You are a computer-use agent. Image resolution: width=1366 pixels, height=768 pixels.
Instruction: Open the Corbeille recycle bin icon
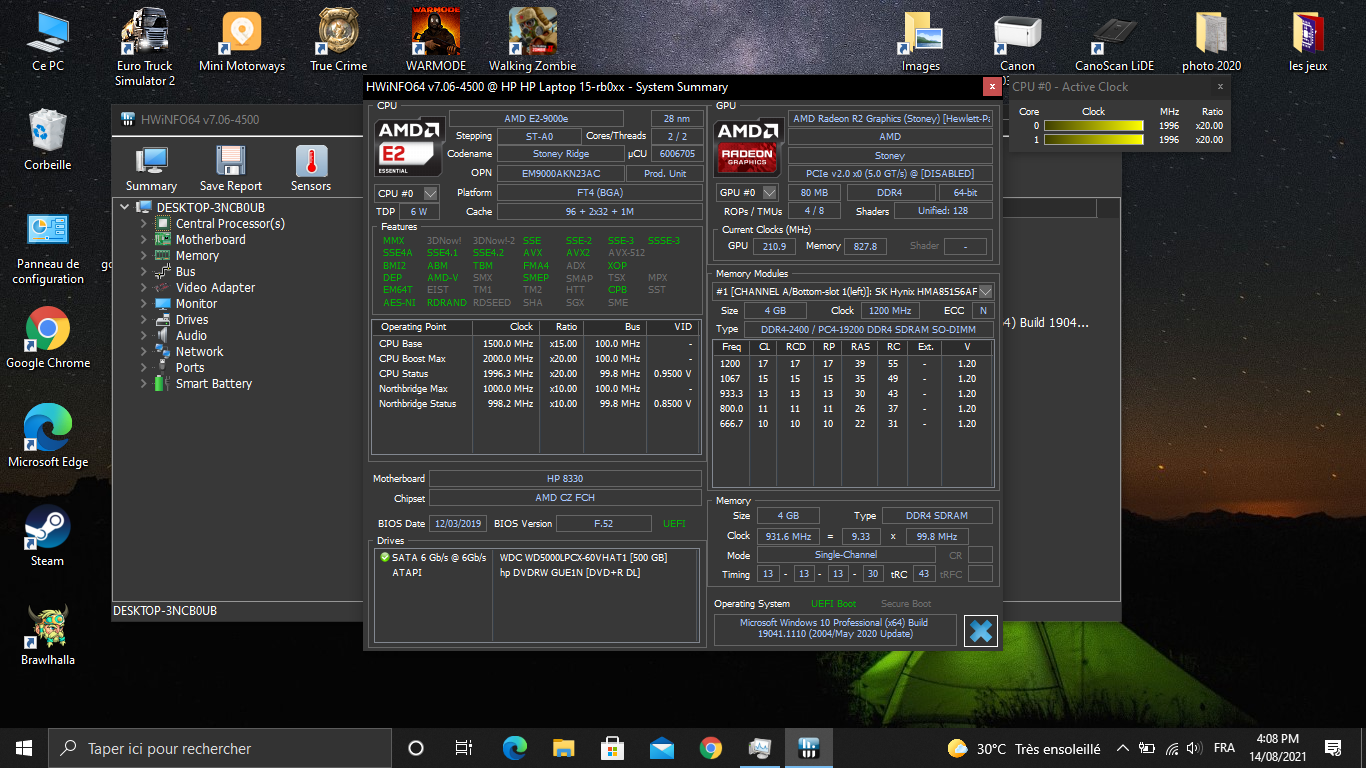click(x=48, y=141)
